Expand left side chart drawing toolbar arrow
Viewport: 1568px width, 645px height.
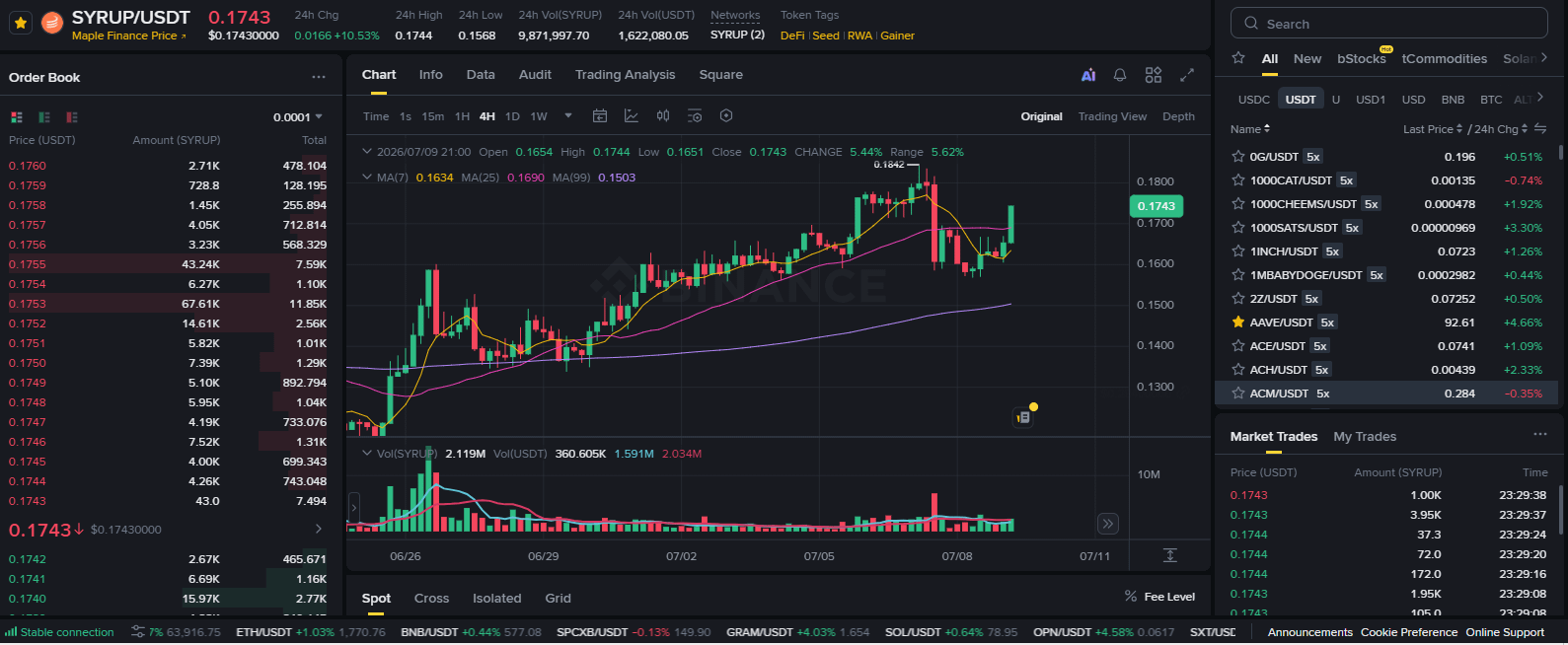point(353,509)
